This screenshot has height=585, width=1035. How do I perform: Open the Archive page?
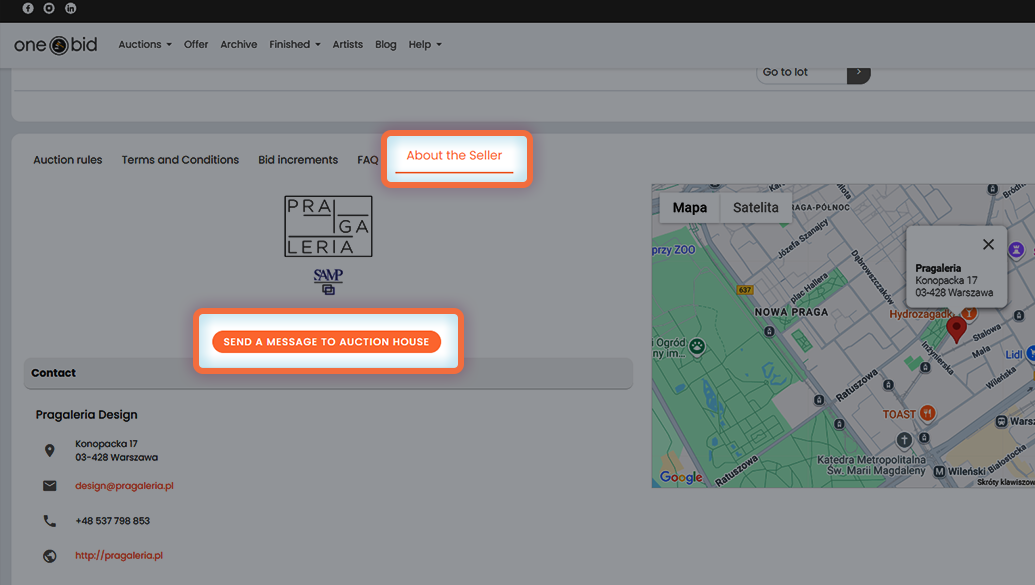point(239,44)
